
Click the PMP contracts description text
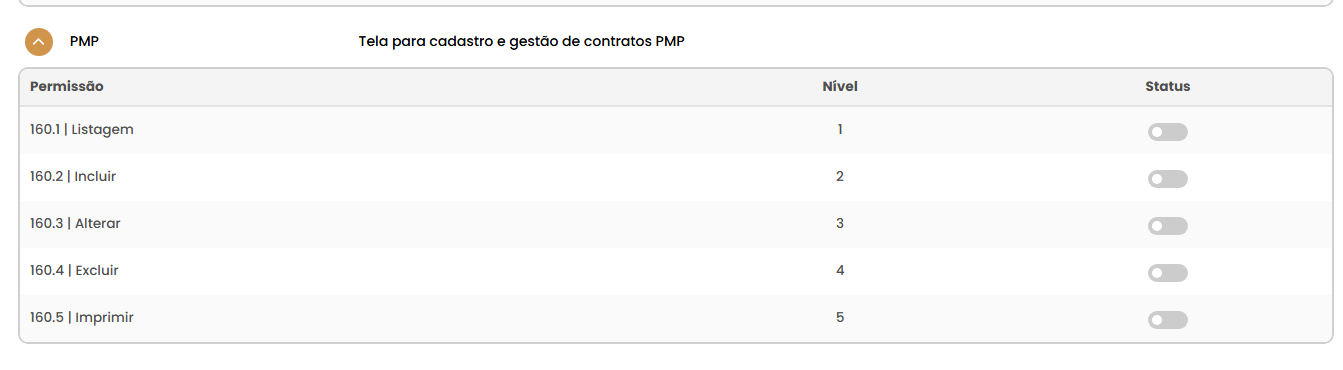pyautogui.click(x=522, y=41)
